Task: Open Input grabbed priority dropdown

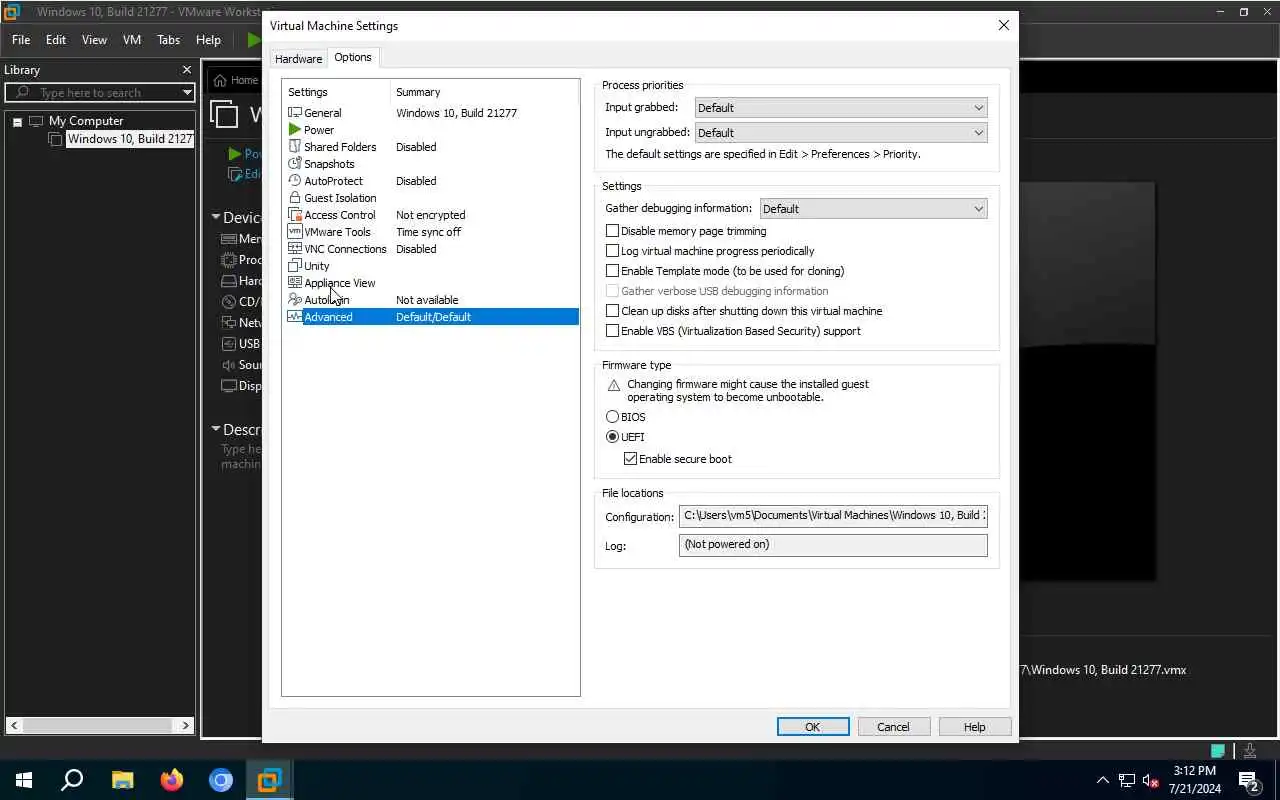Action: [841, 108]
